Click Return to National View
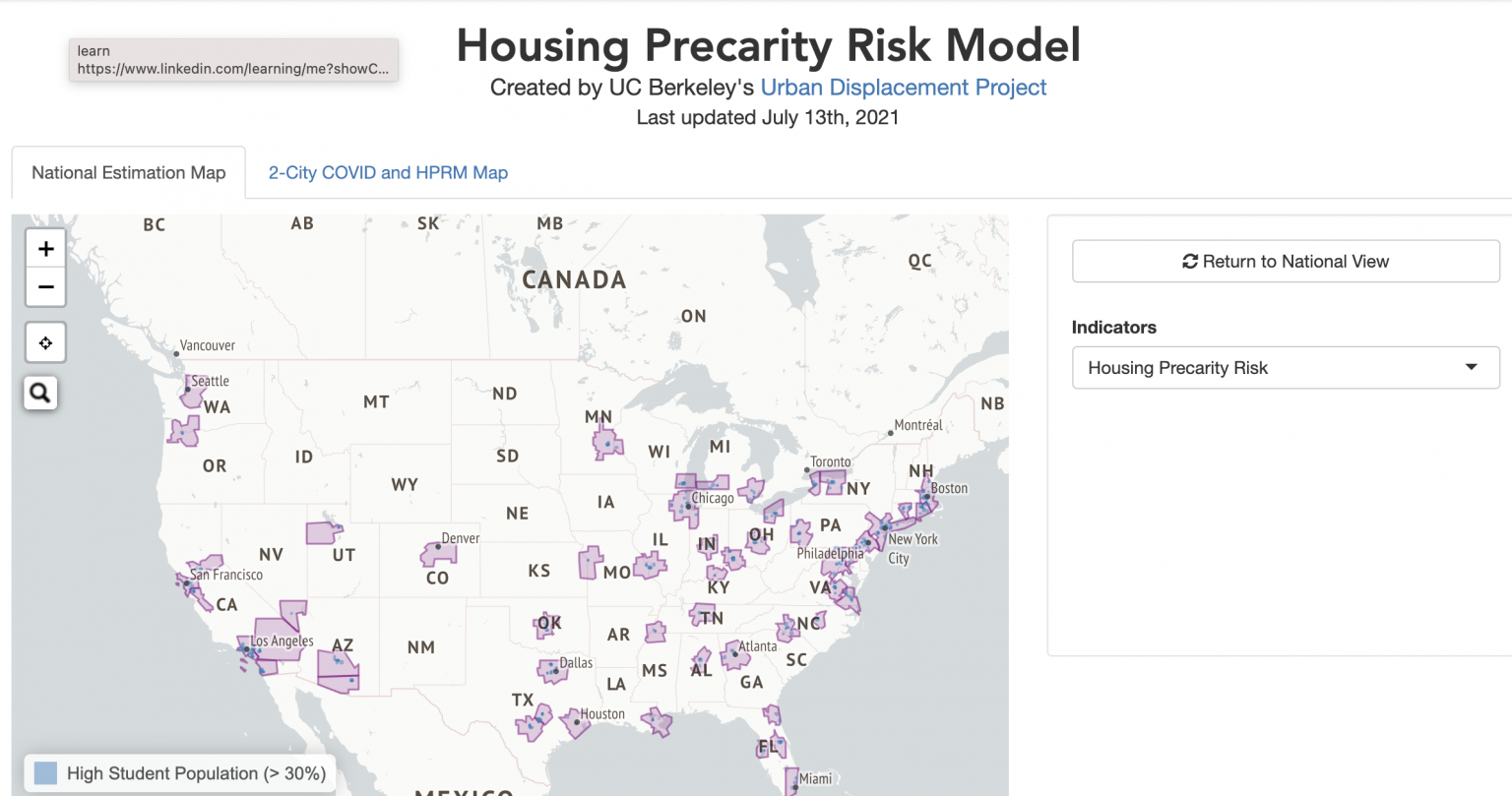Image resolution: width=1512 pixels, height=796 pixels. 1286,261
